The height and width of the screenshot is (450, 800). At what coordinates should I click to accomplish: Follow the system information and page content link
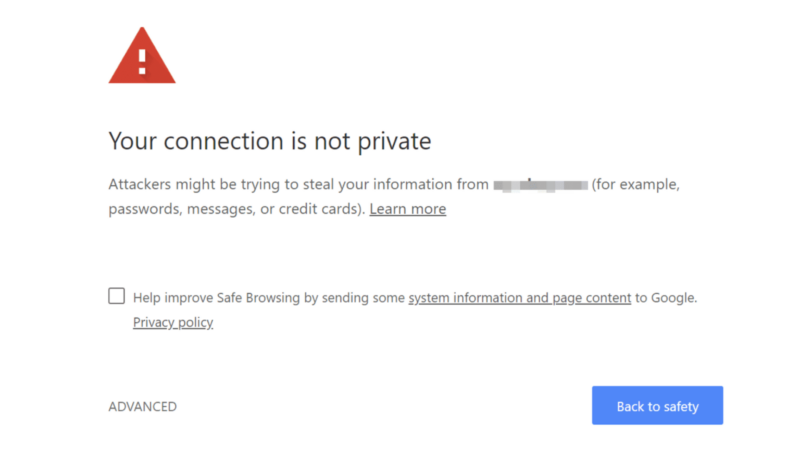(519, 297)
